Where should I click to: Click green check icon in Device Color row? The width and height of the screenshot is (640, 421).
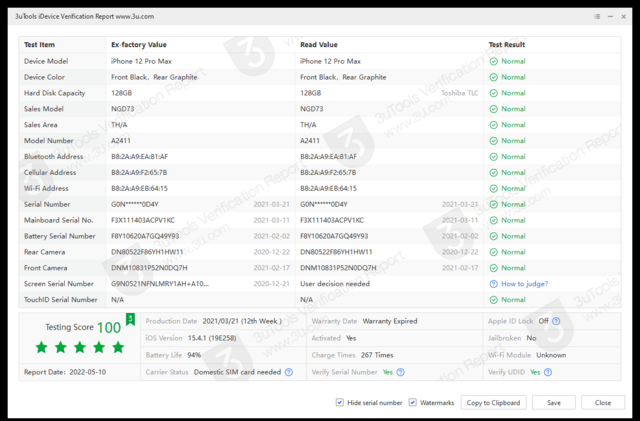coord(493,77)
